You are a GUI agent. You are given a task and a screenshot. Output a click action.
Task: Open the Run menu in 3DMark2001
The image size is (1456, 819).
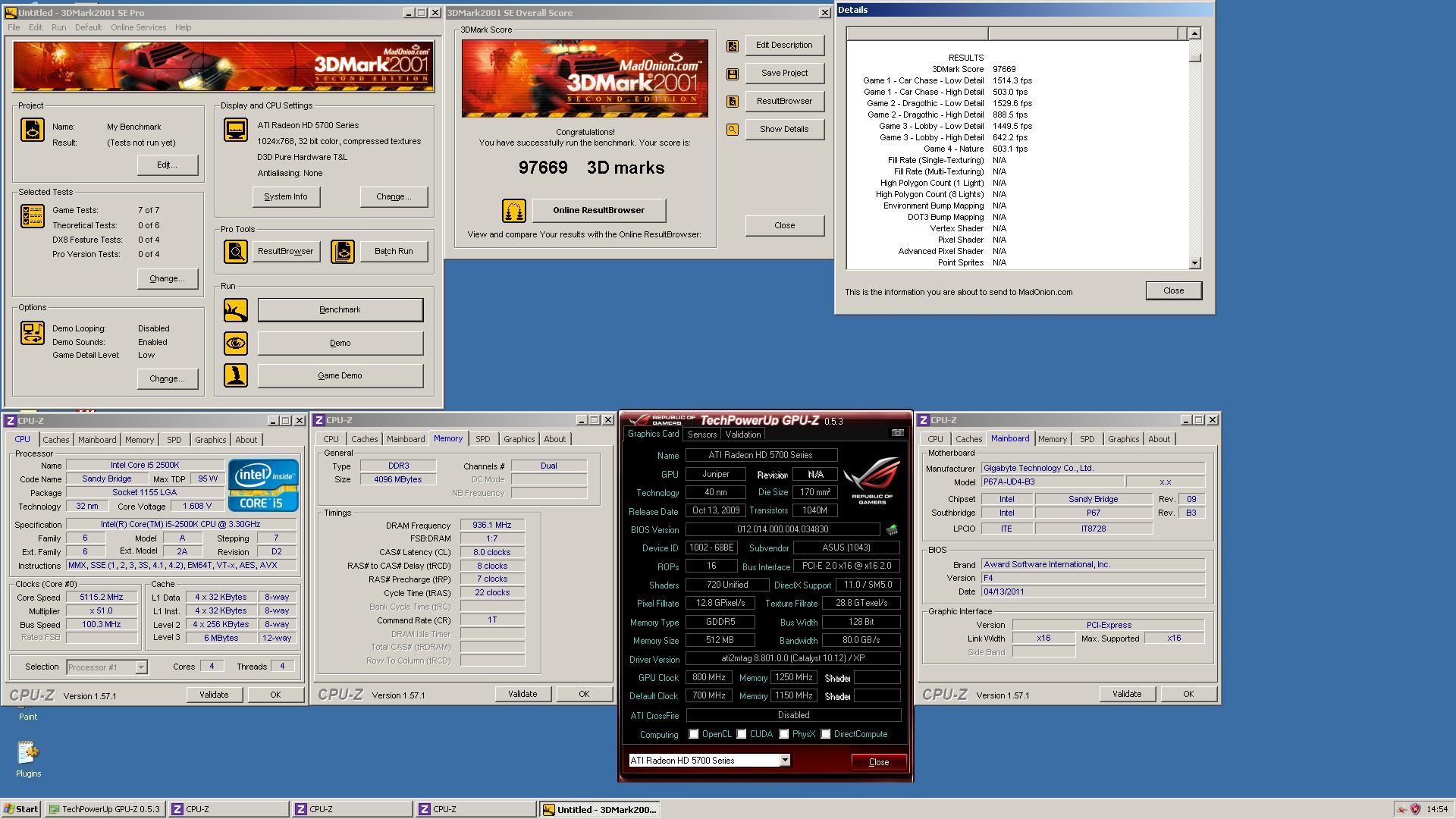click(x=58, y=27)
